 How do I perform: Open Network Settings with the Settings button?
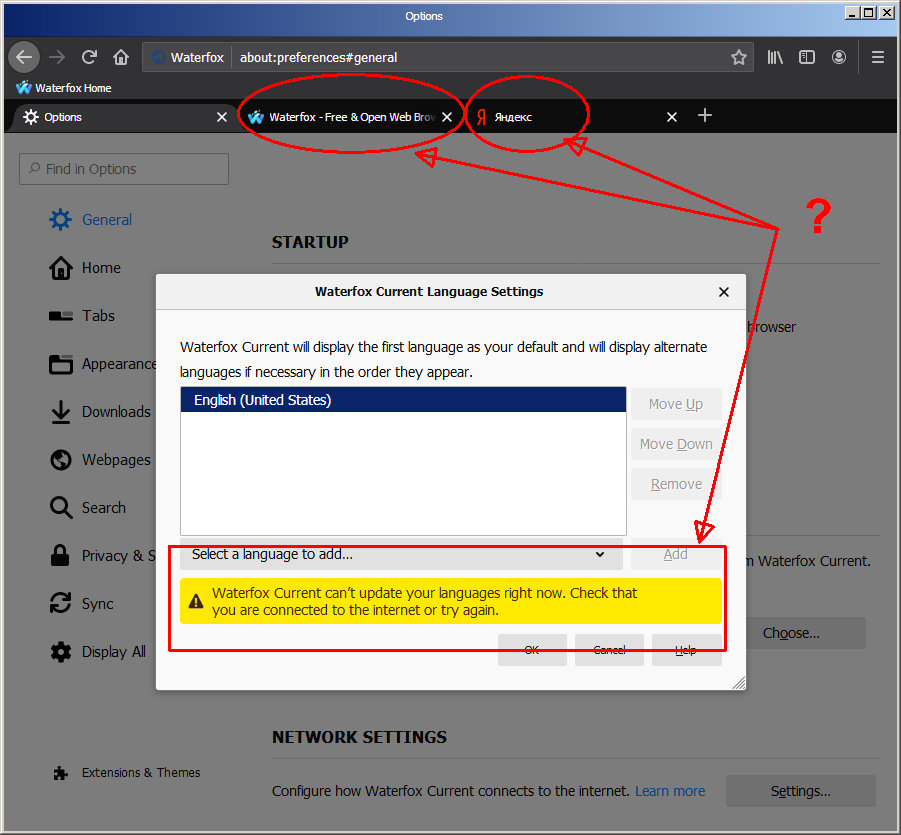point(799,790)
